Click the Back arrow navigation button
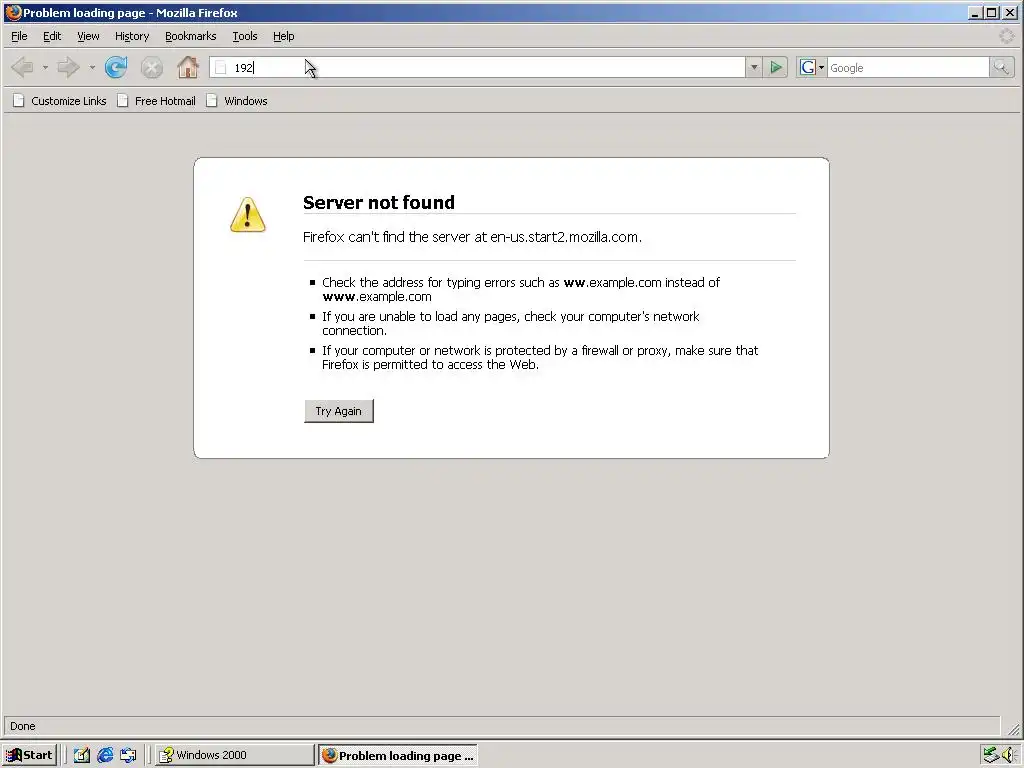The height and width of the screenshot is (768, 1024). click(x=23, y=67)
